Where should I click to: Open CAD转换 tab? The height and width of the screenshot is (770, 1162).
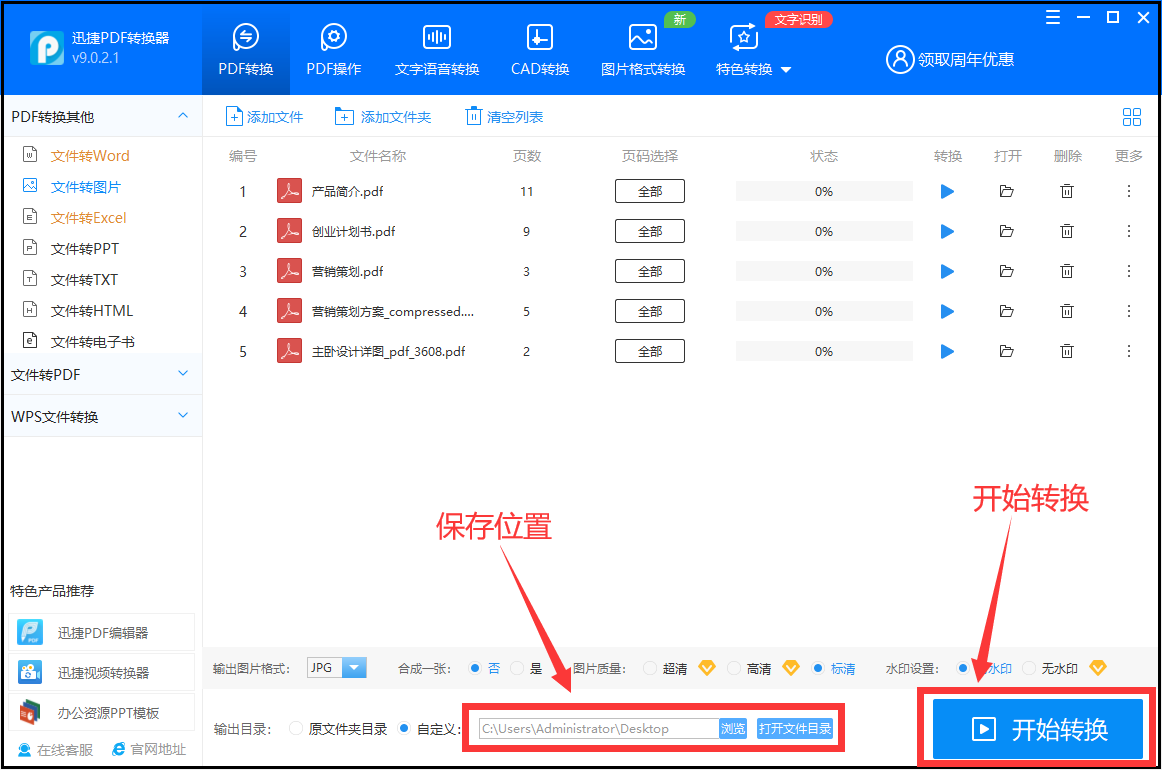(x=540, y=50)
